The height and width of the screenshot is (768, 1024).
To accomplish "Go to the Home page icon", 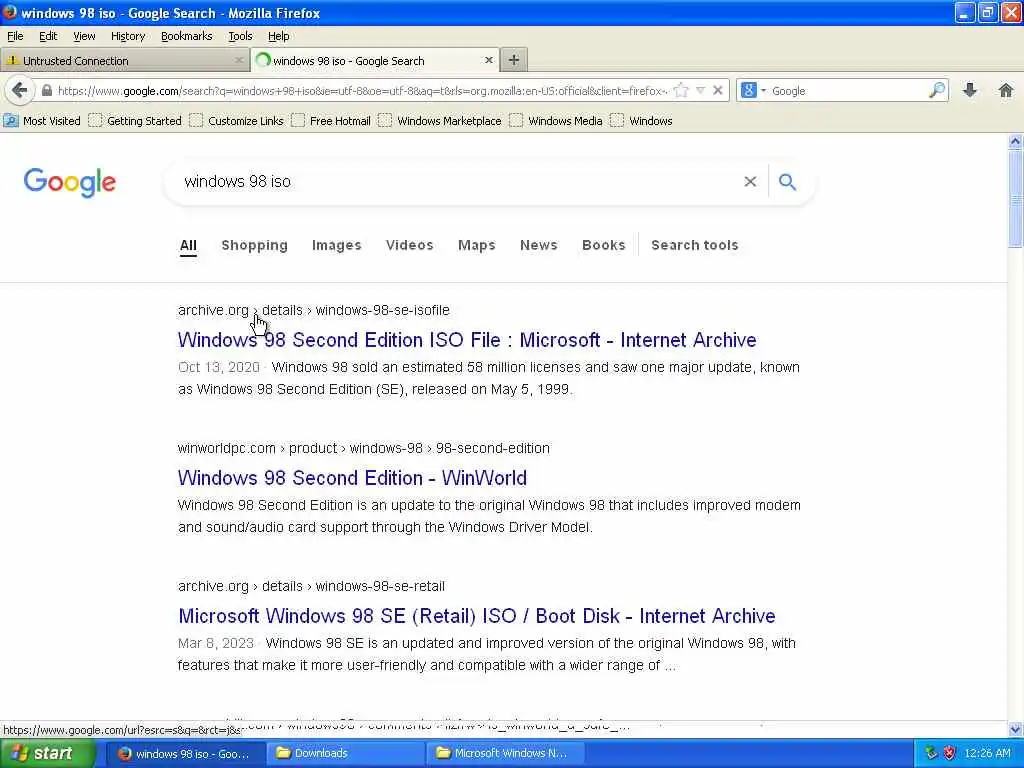I will (1006, 91).
